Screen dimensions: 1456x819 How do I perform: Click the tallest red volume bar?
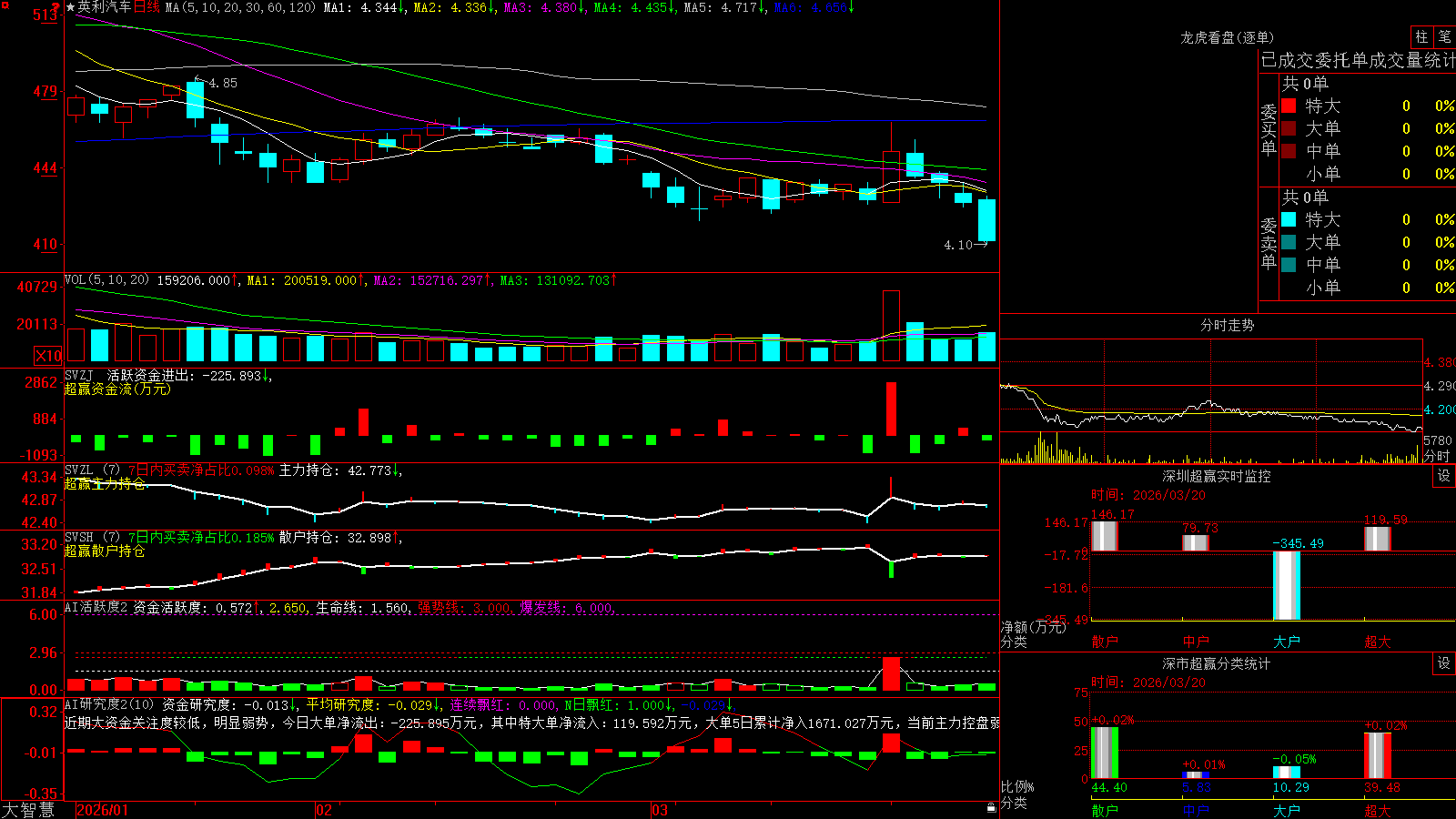[891, 326]
